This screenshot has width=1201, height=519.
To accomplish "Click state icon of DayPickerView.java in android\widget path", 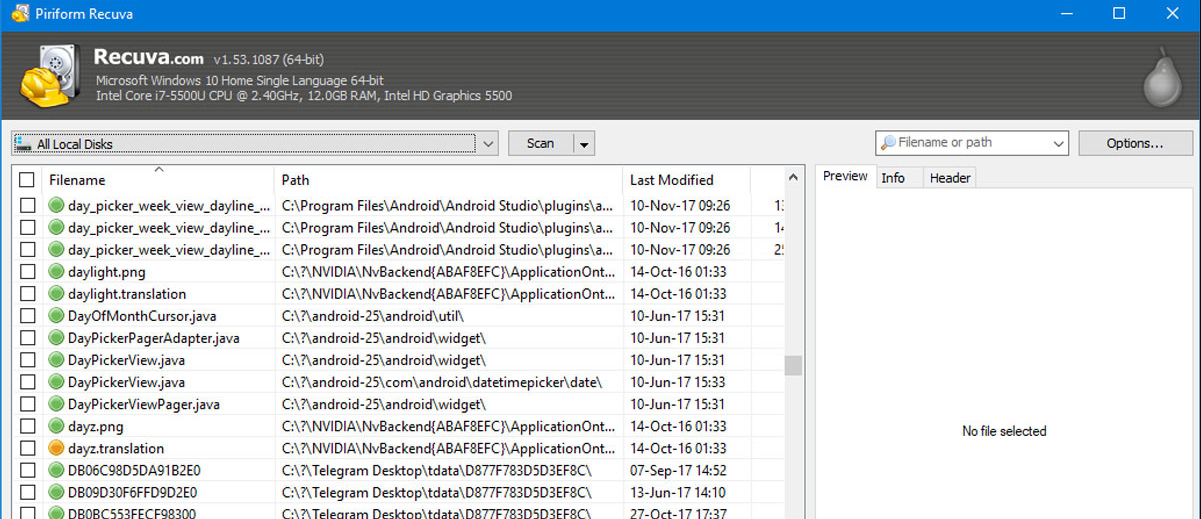I will (x=56, y=360).
